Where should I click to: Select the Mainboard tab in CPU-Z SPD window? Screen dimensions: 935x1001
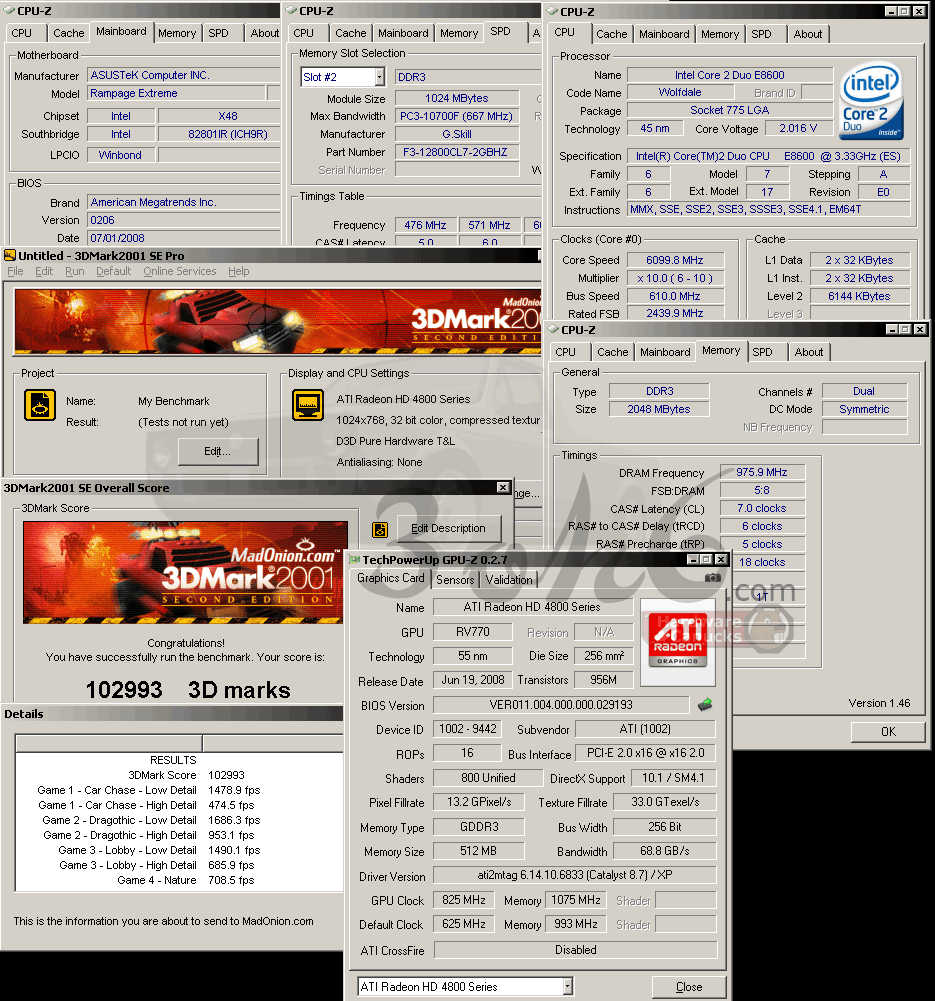(x=403, y=33)
